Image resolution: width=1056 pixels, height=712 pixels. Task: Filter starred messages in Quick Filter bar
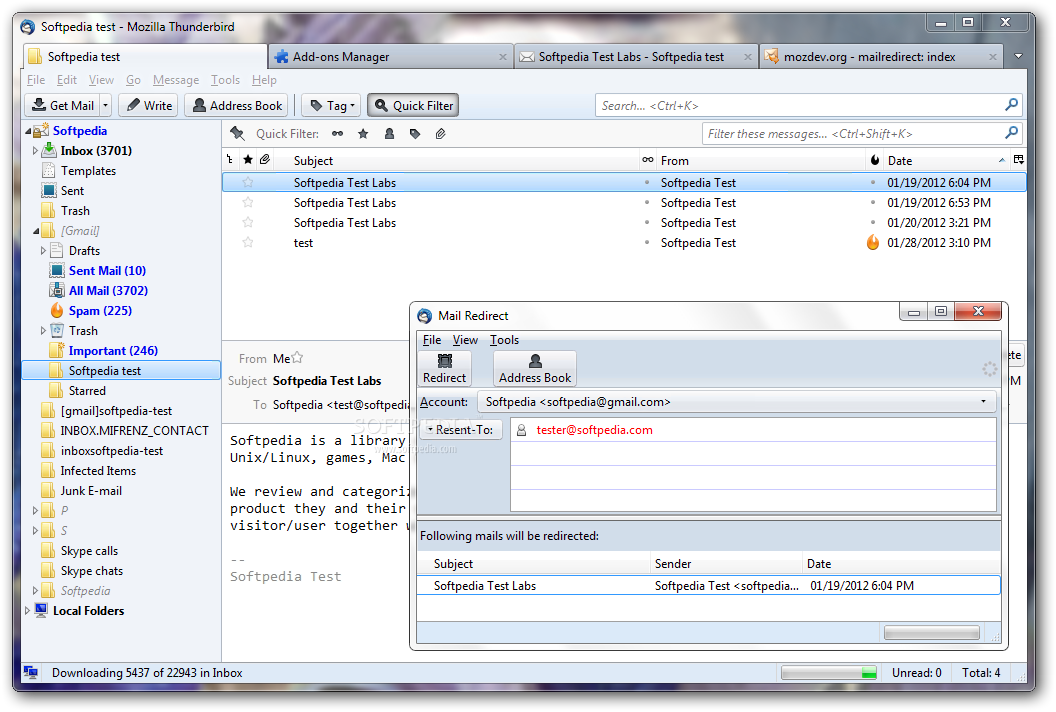(363, 134)
